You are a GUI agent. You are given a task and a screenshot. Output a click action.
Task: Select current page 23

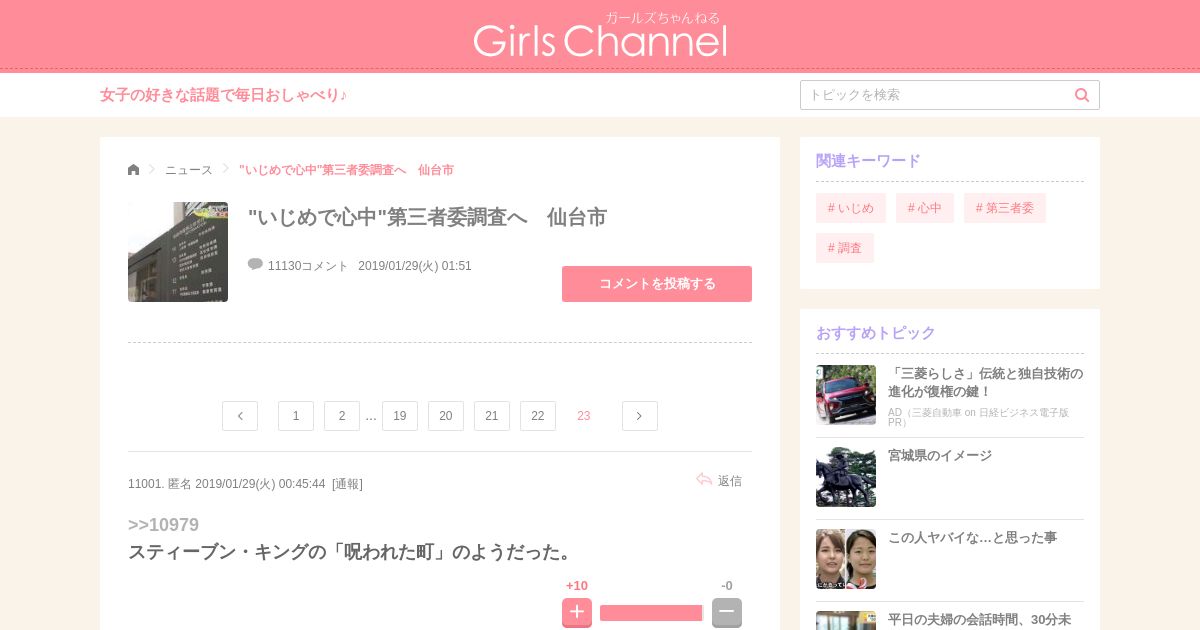coord(584,416)
